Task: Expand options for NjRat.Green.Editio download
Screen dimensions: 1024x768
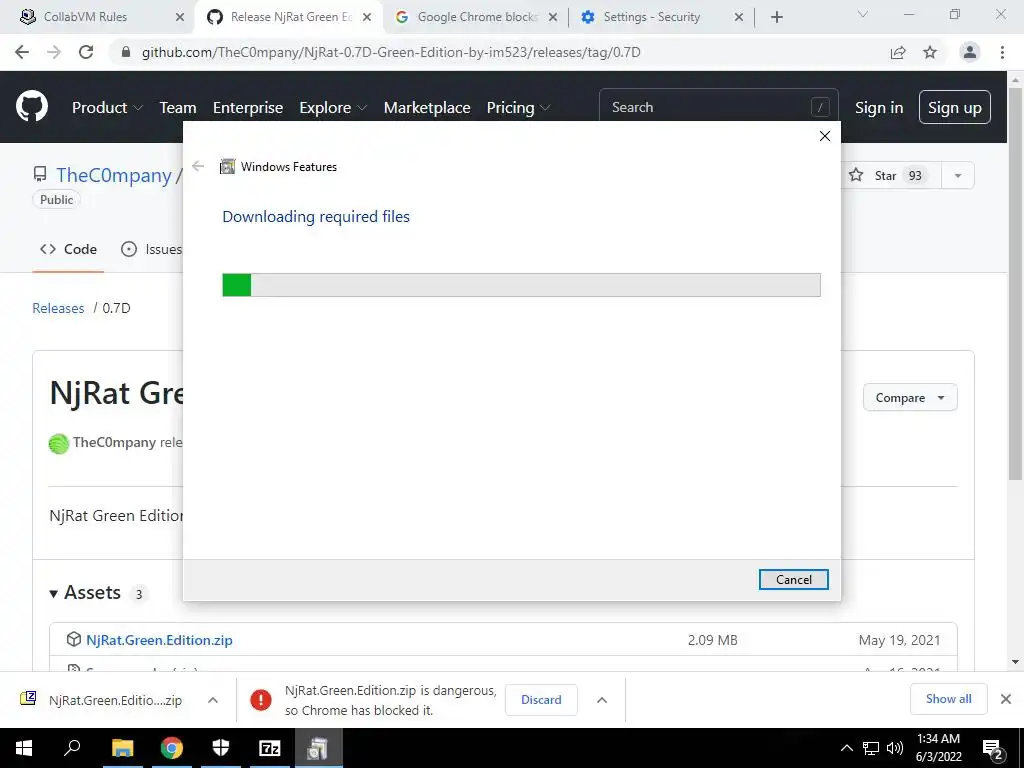Action: click(x=212, y=700)
